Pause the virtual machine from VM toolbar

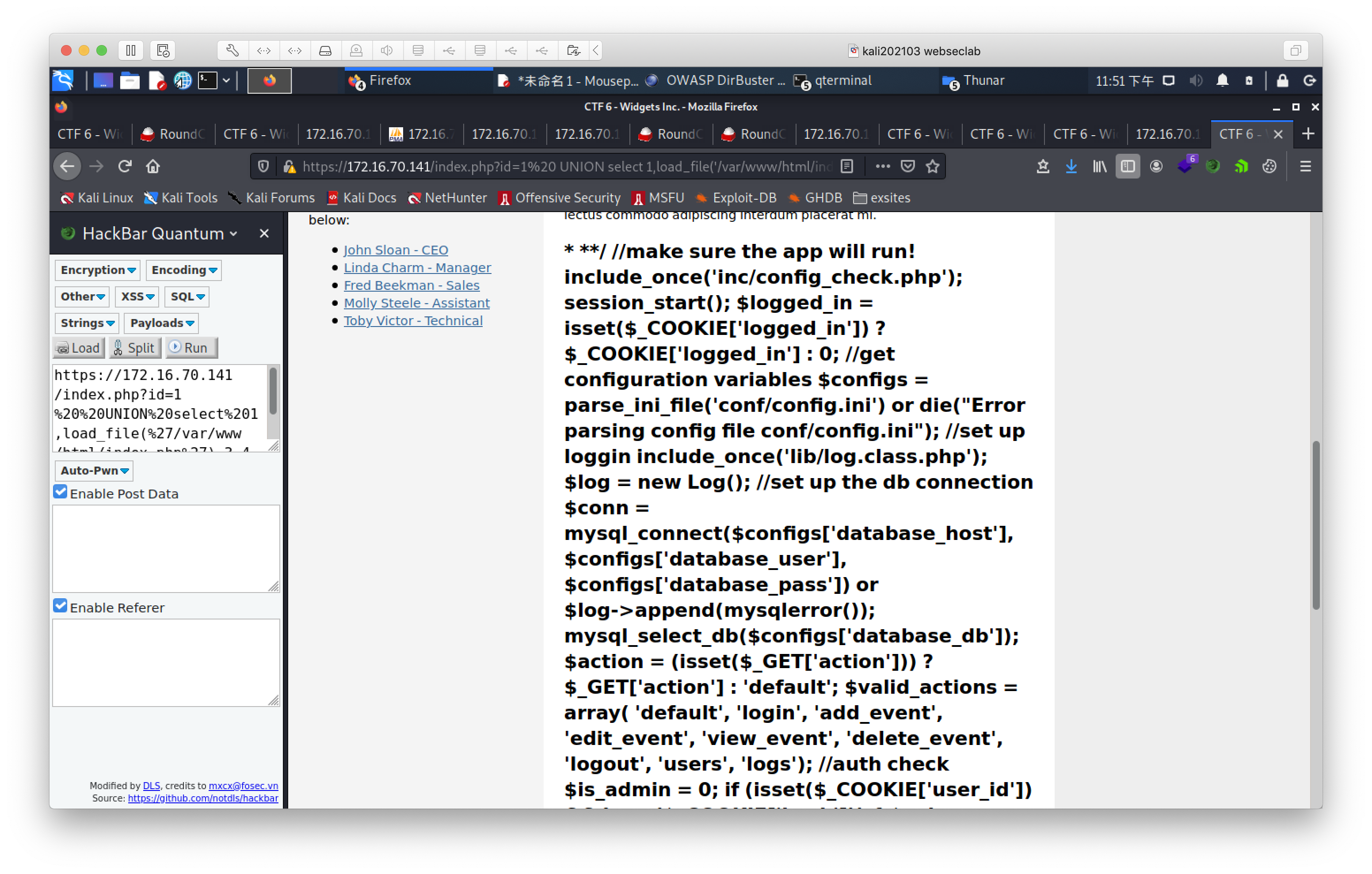click(x=130, y=51)
